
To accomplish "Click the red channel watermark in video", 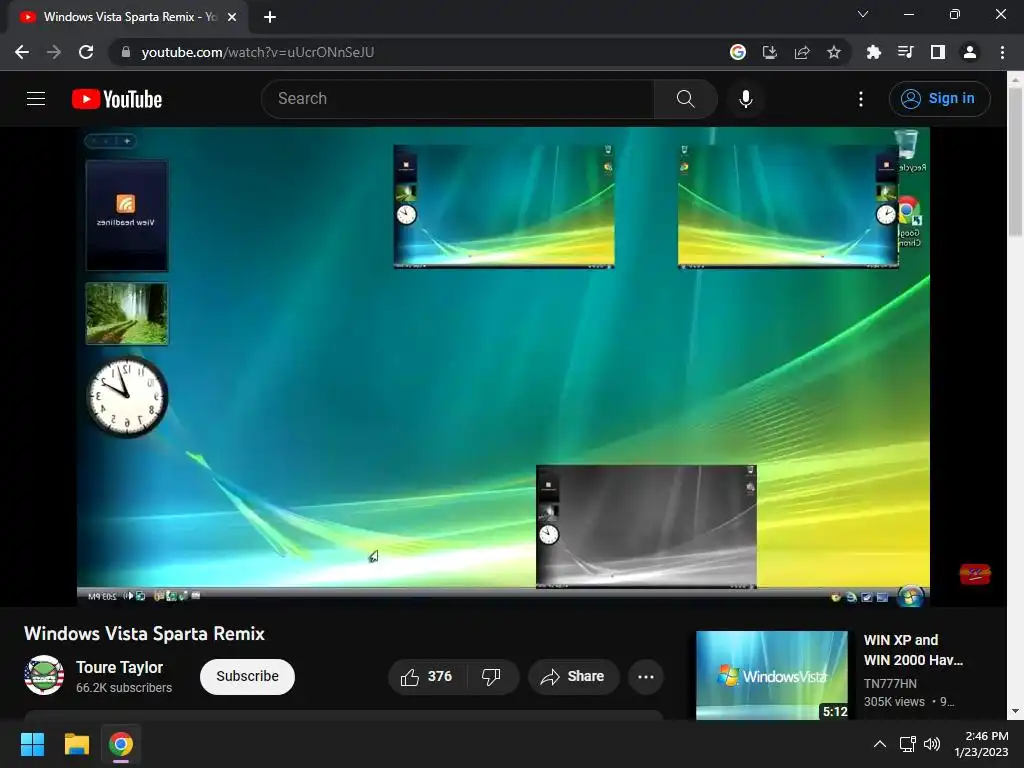I will pos(974,573).
